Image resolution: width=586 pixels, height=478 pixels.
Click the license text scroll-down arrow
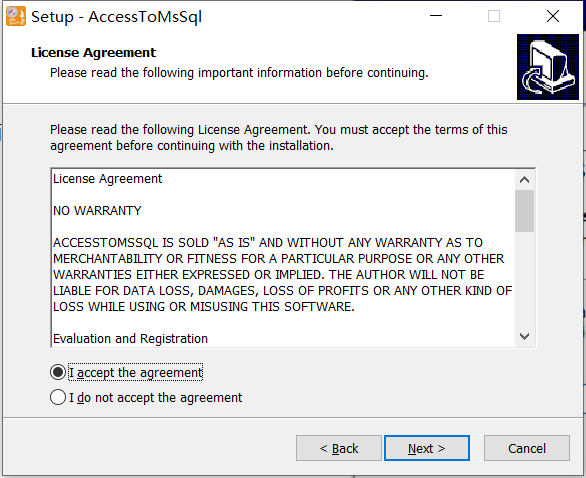(524, 336)
